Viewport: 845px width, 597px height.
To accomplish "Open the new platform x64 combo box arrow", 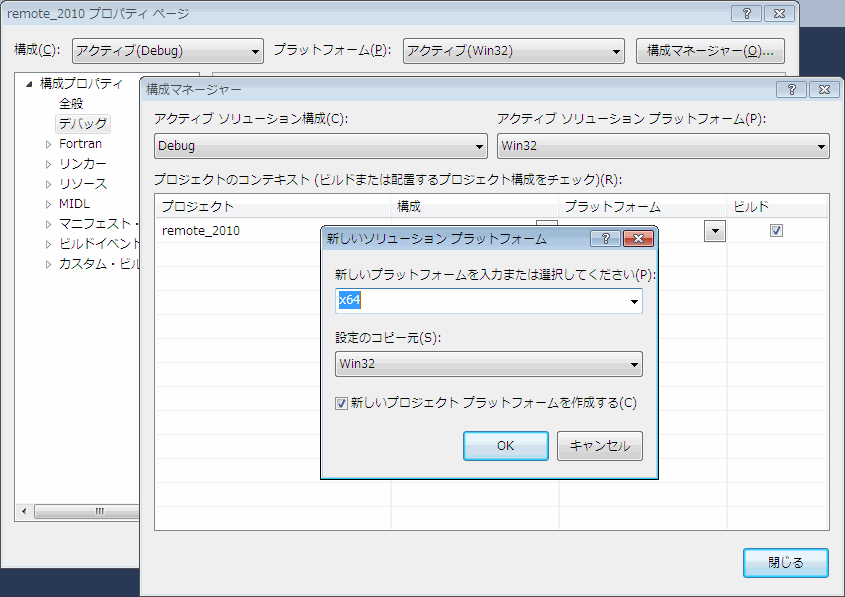I will (634, 301).
